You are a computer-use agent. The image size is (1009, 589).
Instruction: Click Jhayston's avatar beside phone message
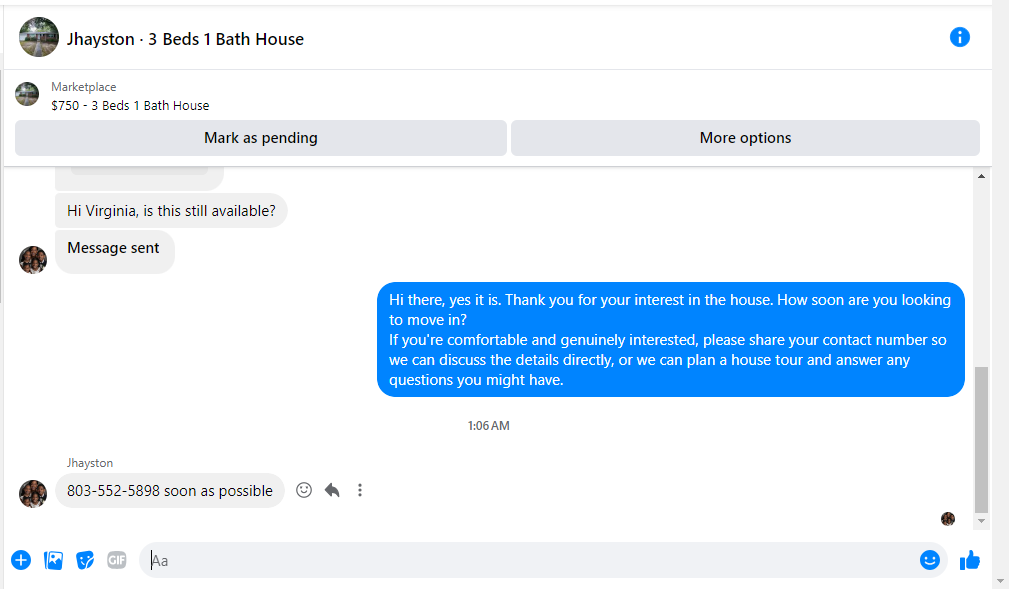click(x=33, y=494)
